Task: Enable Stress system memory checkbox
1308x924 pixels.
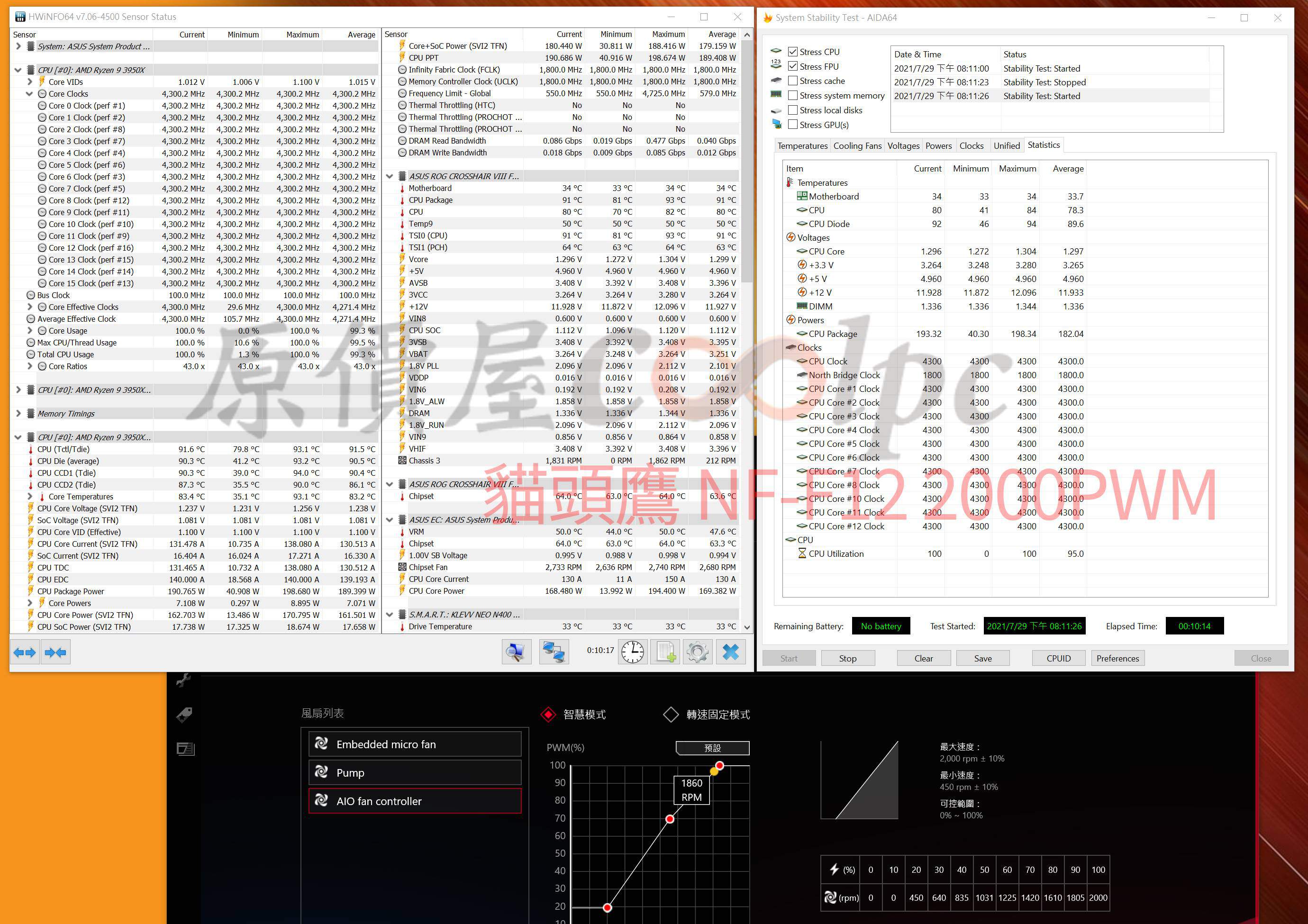Action: pos(792,95)
